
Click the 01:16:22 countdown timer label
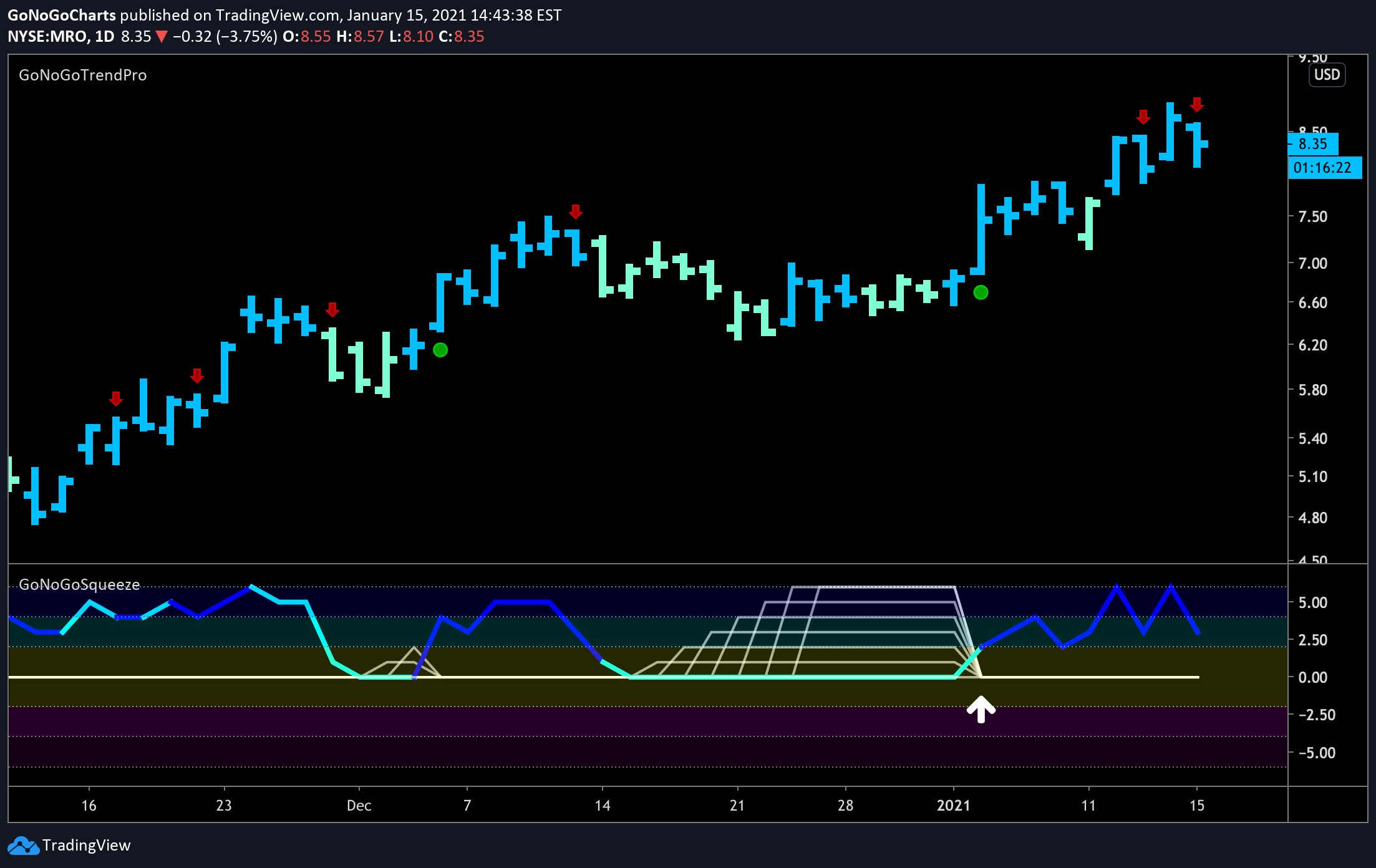(x=1324, y=168)
